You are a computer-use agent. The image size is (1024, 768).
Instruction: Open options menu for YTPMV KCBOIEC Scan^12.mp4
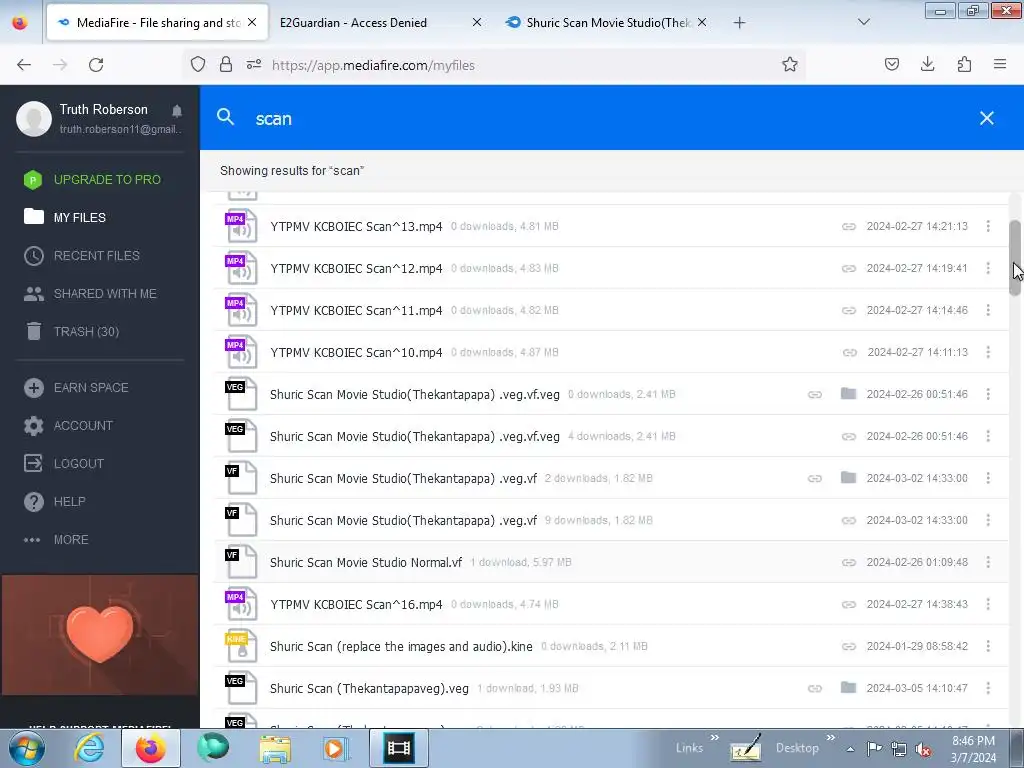988,268
